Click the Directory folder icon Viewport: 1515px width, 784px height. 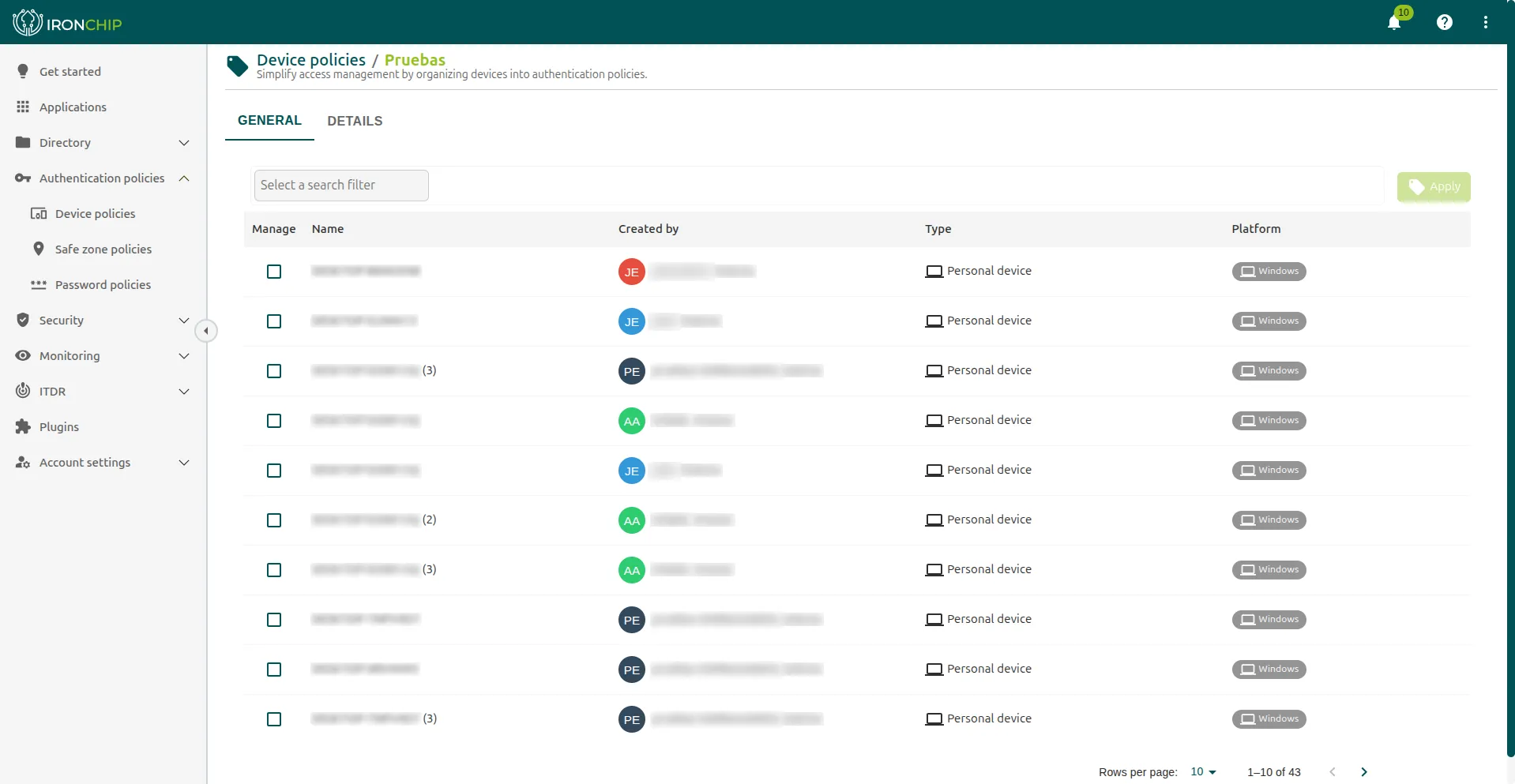[x=23, y=142]
